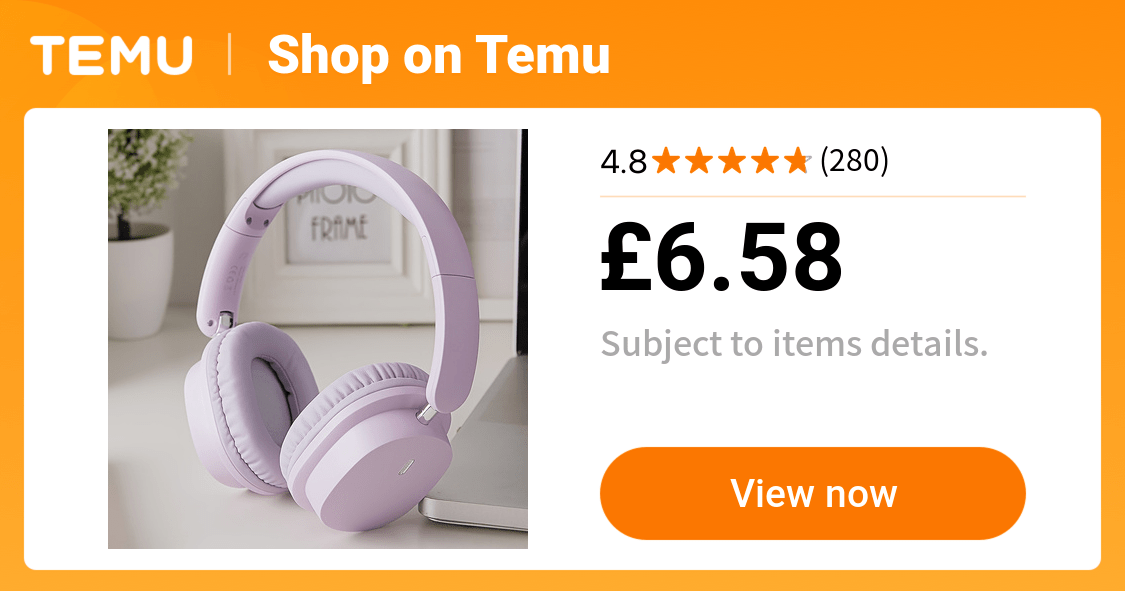Screen dimensions: 1125x591
Task: Click the Subject to items details text
Action: pyautogui.click(x=794, y=344)
